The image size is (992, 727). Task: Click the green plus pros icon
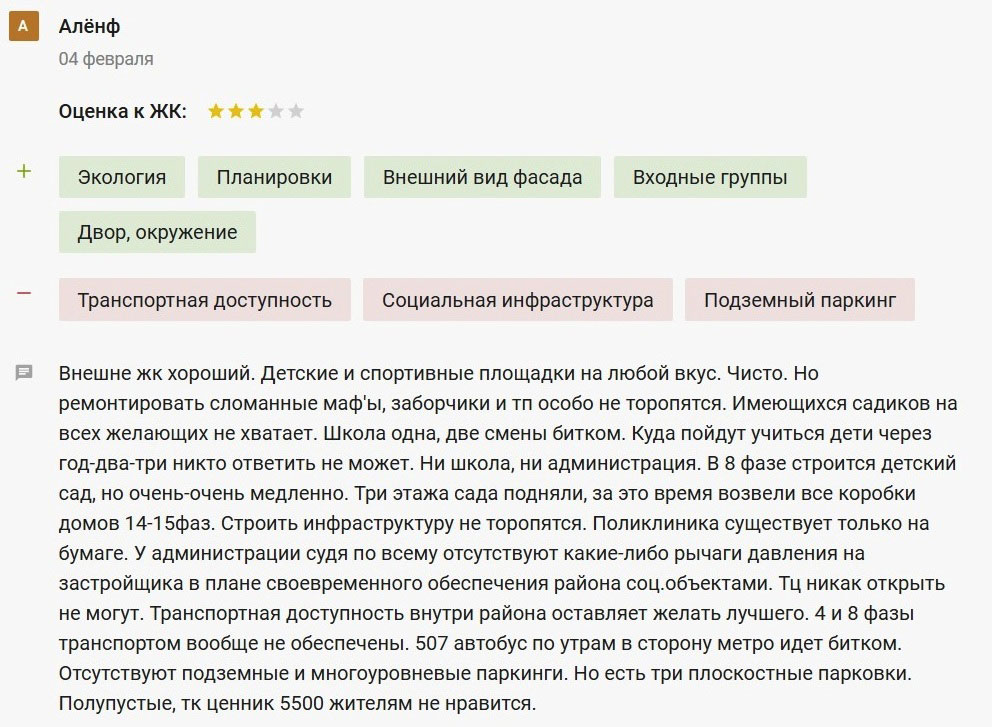(x=23, y=171)
